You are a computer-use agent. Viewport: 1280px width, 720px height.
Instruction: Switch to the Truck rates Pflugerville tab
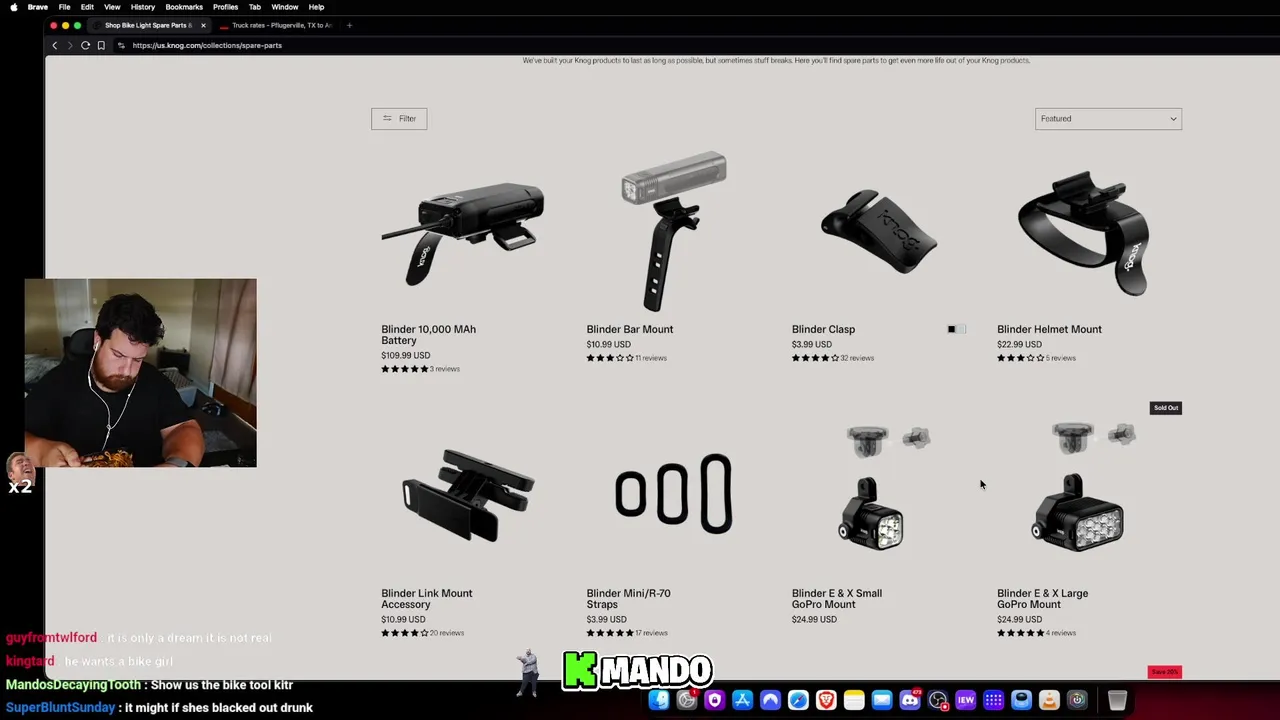pos(276,25)
